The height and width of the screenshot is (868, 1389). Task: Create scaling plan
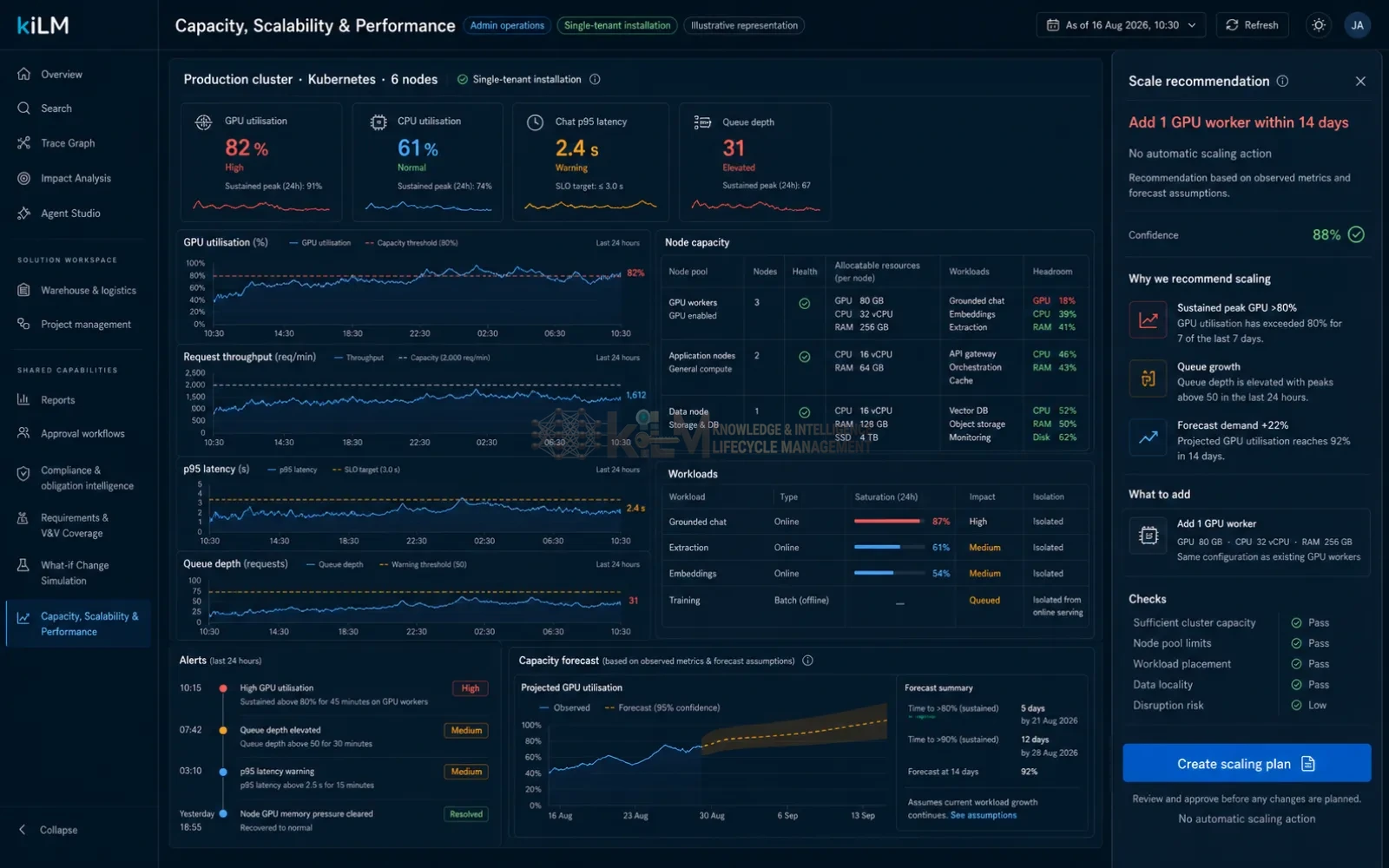tap(1246, 764)
